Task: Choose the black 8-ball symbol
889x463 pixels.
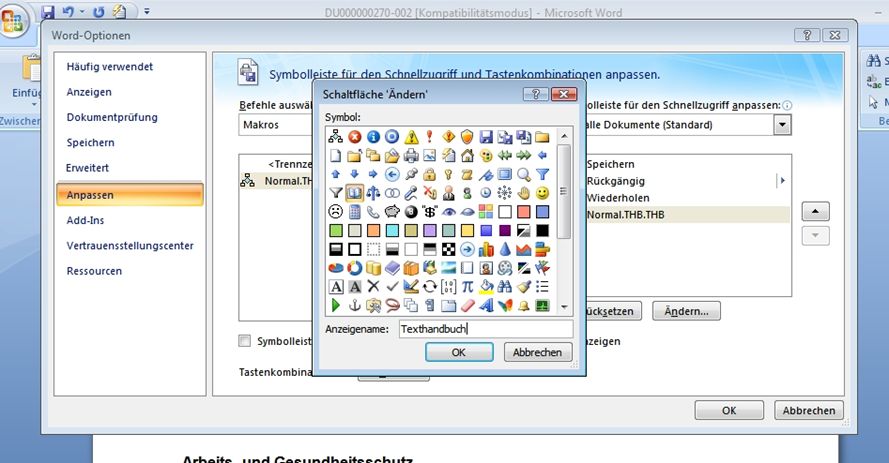Action: pos(411,212)
